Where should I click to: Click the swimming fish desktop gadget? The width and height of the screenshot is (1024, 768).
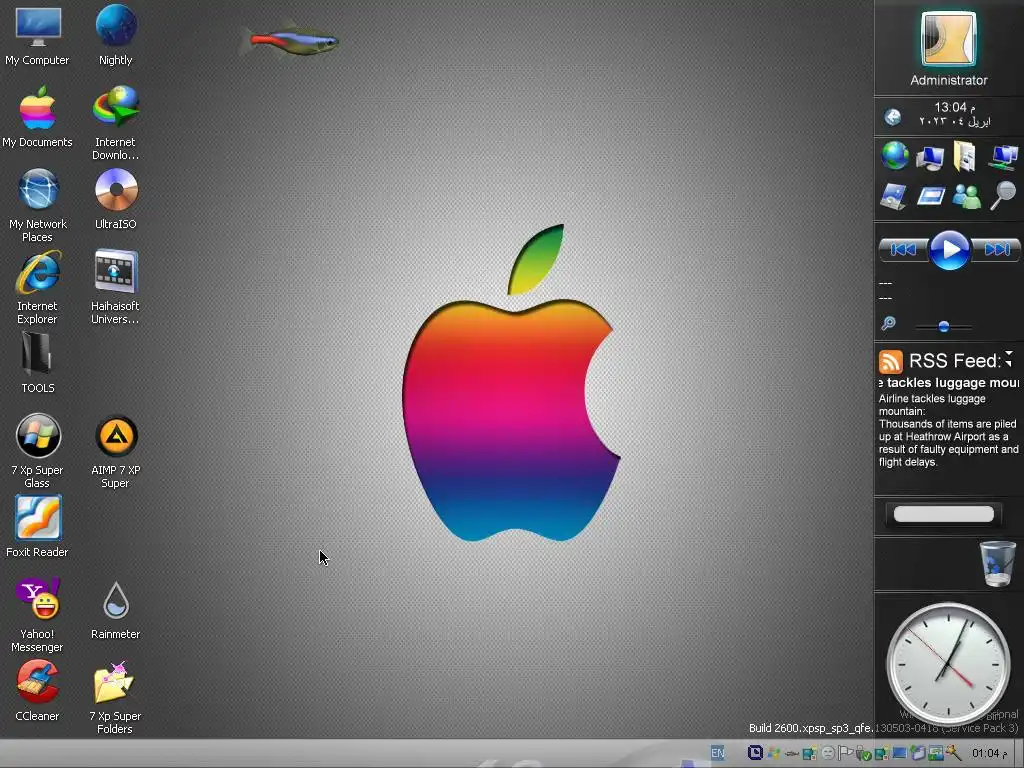(x=290, y=39)
